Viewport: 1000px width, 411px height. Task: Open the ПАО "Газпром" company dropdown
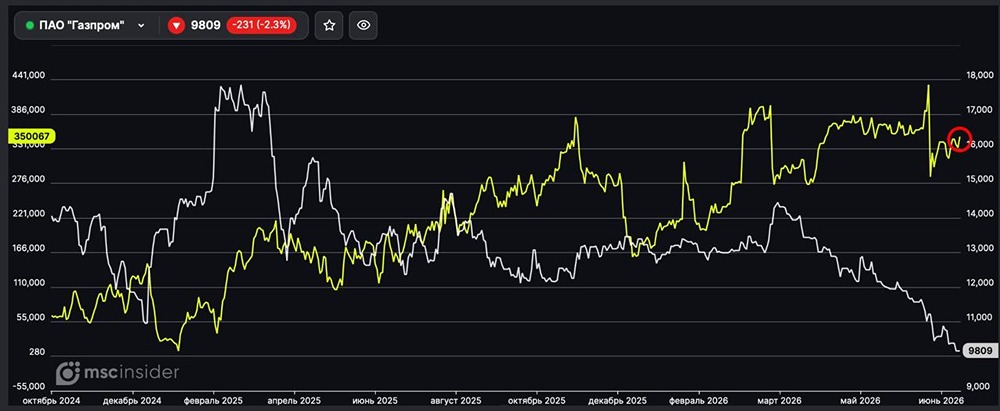click(x=85, y=26)
